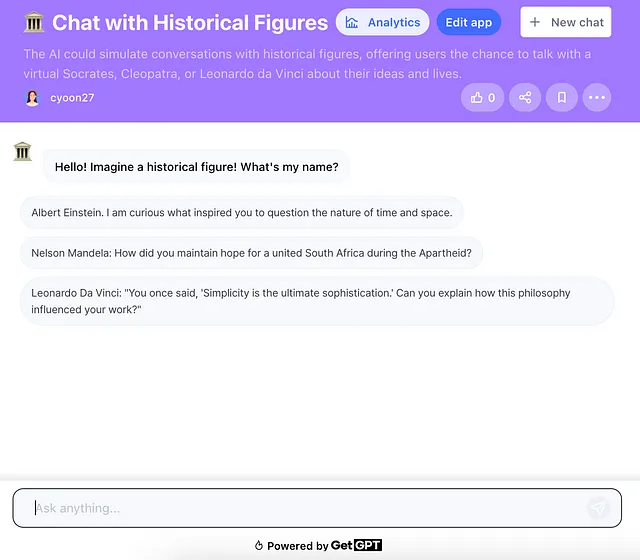
Task: Click the cyoon27 profile avatar
Action: pyautogui.click(x=32, y=98)
